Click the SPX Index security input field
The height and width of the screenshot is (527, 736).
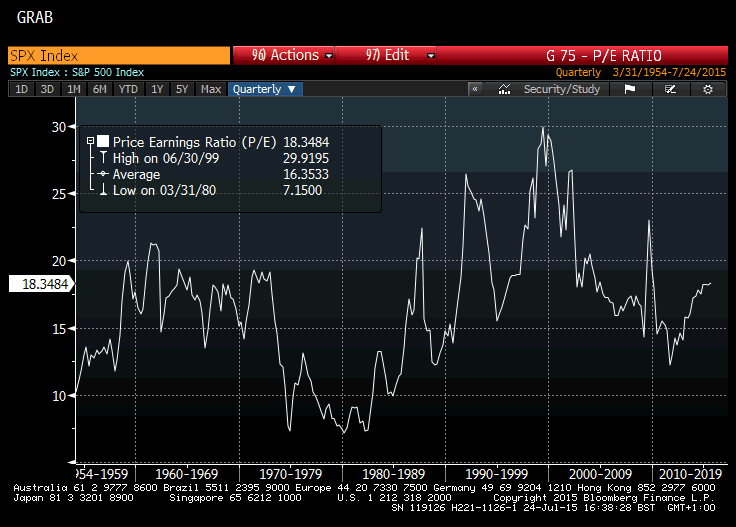[x=119, y=55]
